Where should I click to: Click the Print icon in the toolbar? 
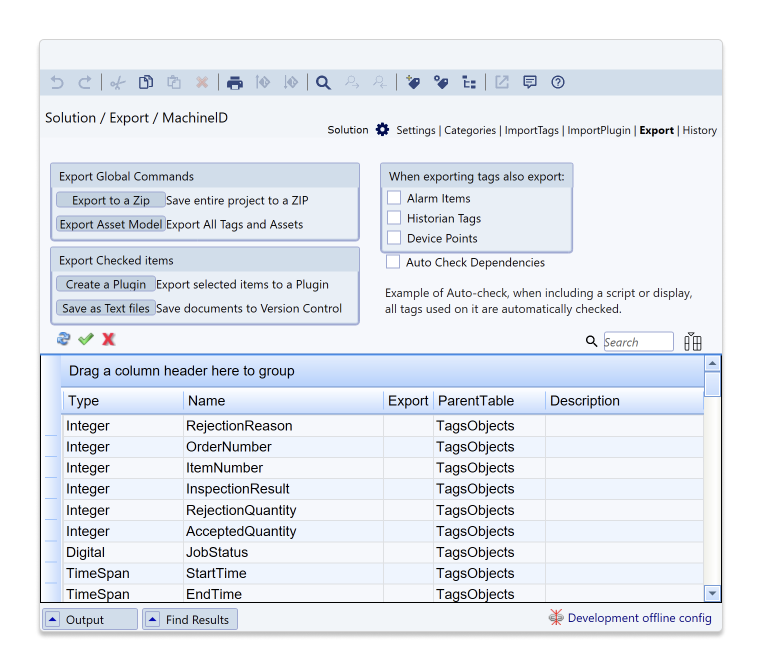tap(234, 83)
